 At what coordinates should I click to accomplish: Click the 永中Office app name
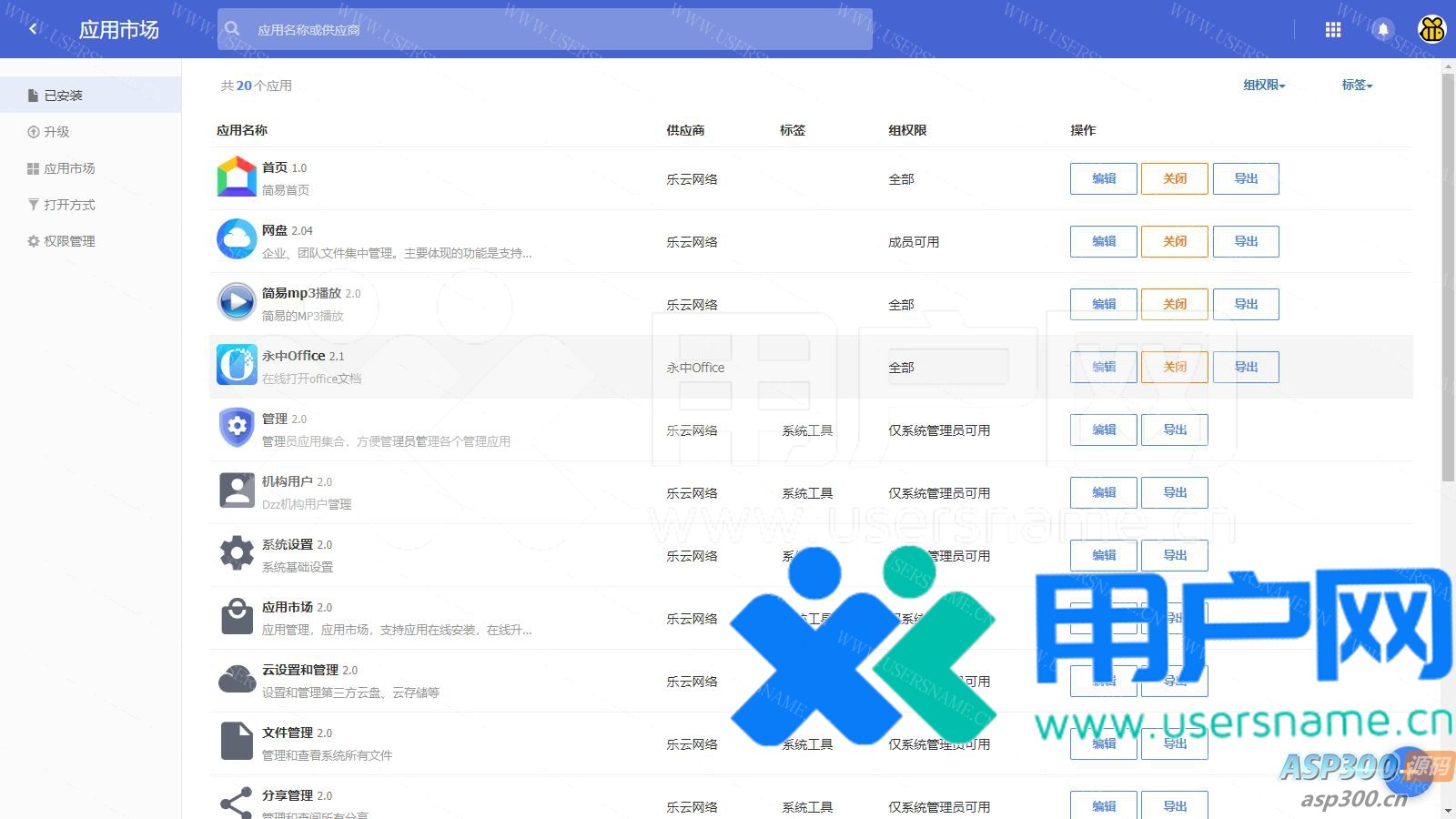click(x=293, y=356)
